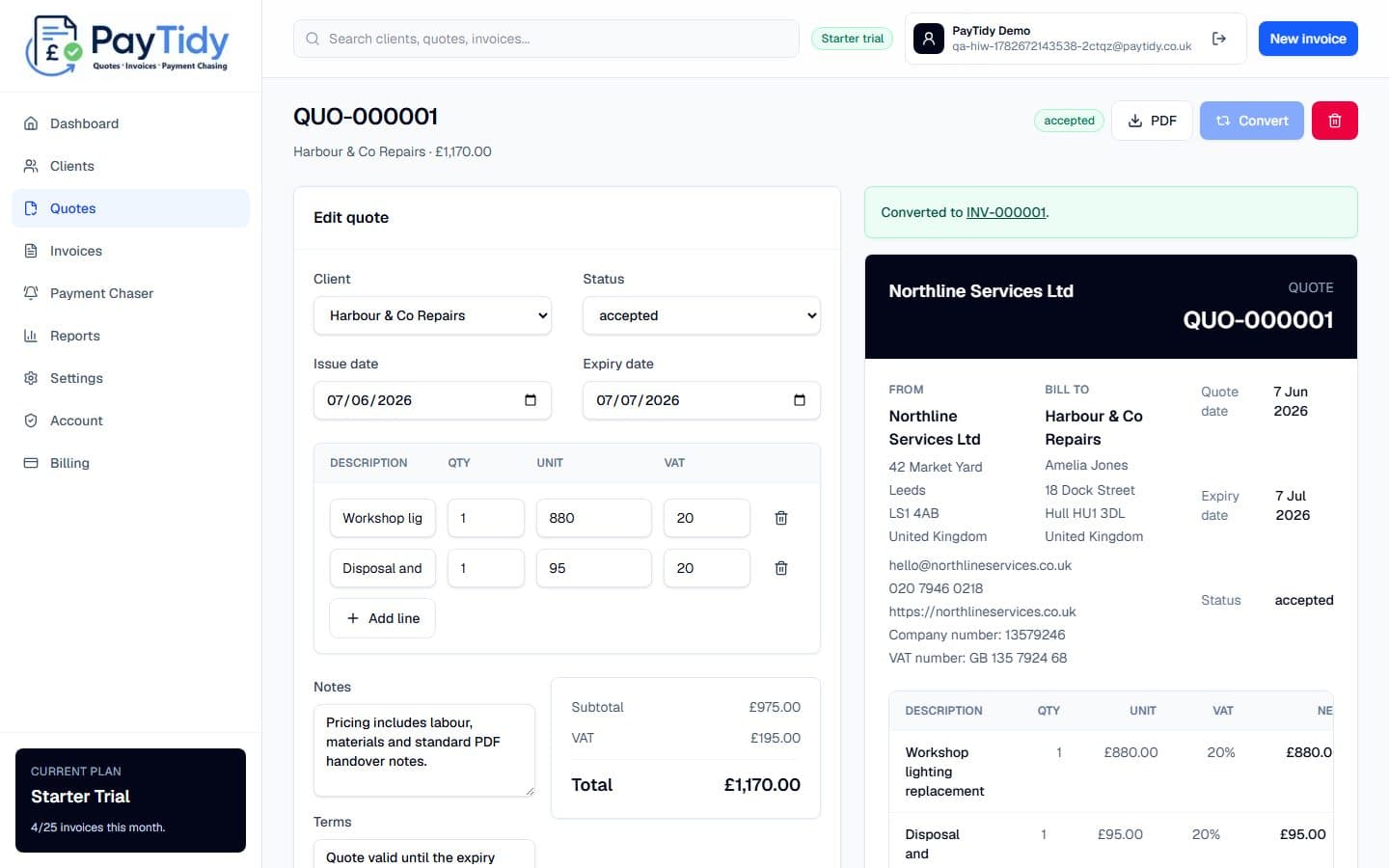Viewport: 1389px width, 868px height.
Task: Select Quotes in the sidebar
Action: pos(130,208)
